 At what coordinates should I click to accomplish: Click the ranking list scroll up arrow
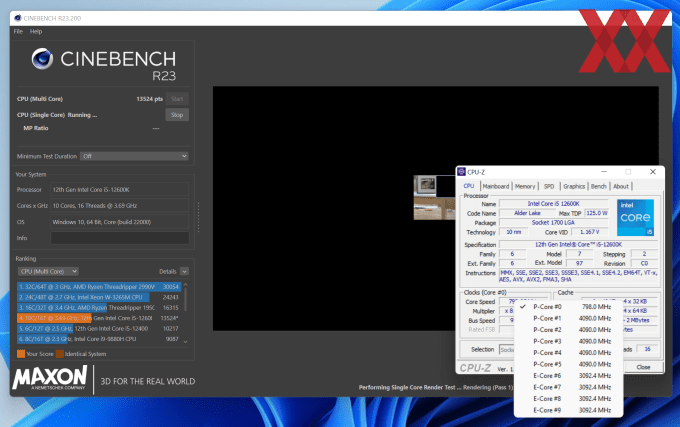pos(186,285)
